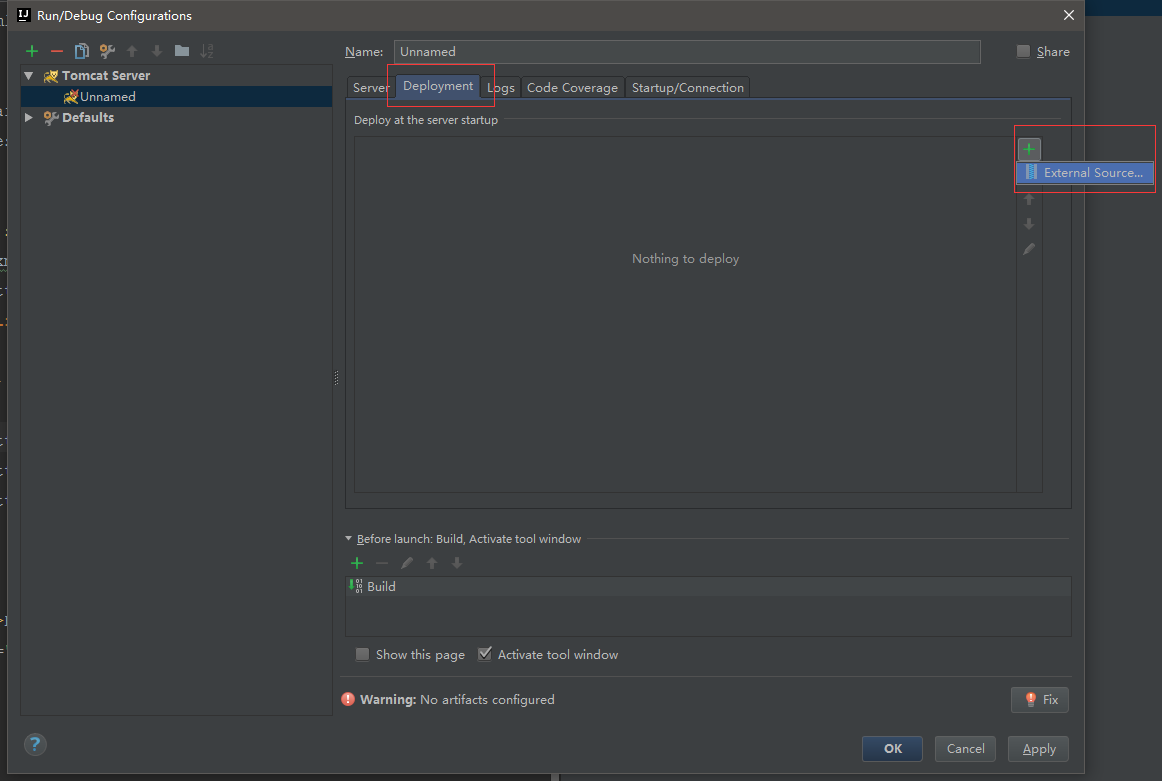The width and height of the screenshot is (1162, 781).
Task: Open the Logs tab
Action: click(x=500, y=87)
